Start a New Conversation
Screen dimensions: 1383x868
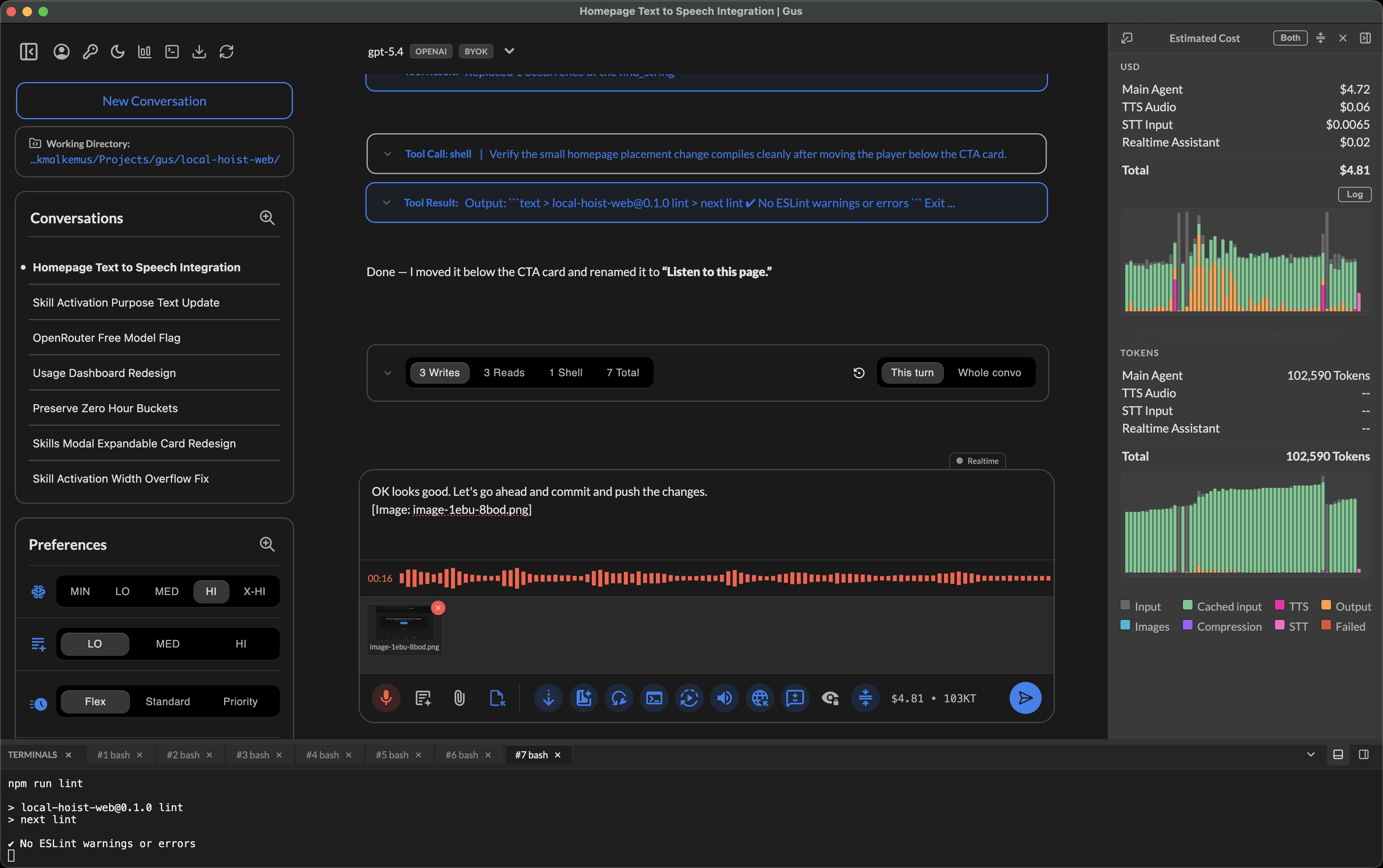tap(154, 101)
